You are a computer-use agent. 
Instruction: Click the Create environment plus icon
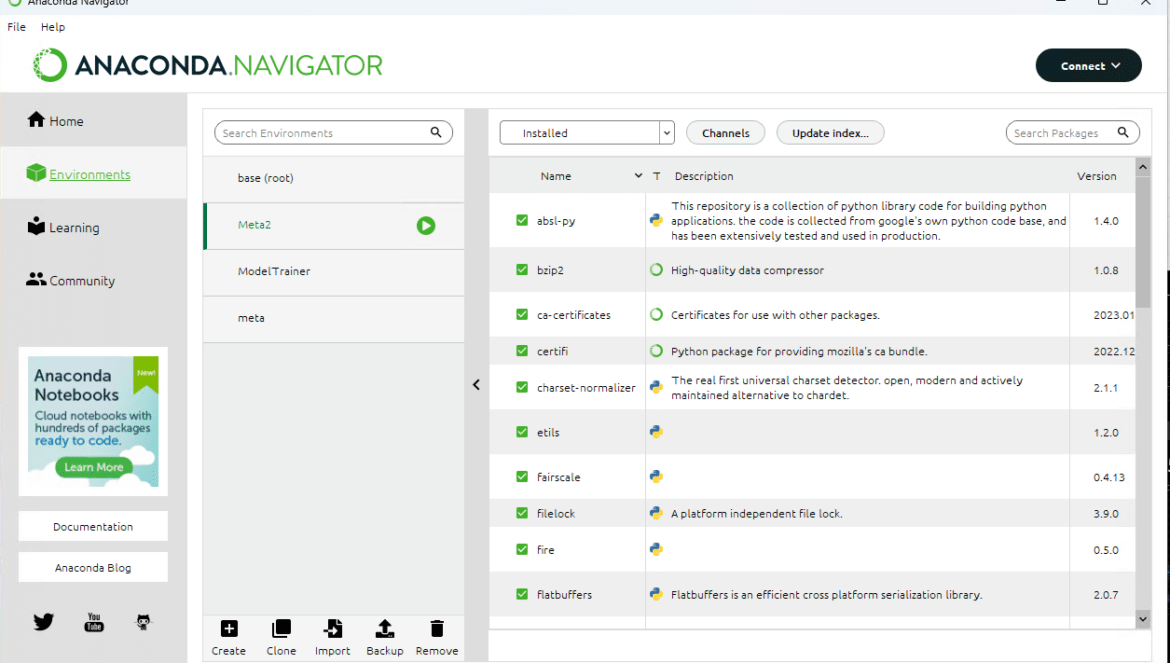pos(229,629)
